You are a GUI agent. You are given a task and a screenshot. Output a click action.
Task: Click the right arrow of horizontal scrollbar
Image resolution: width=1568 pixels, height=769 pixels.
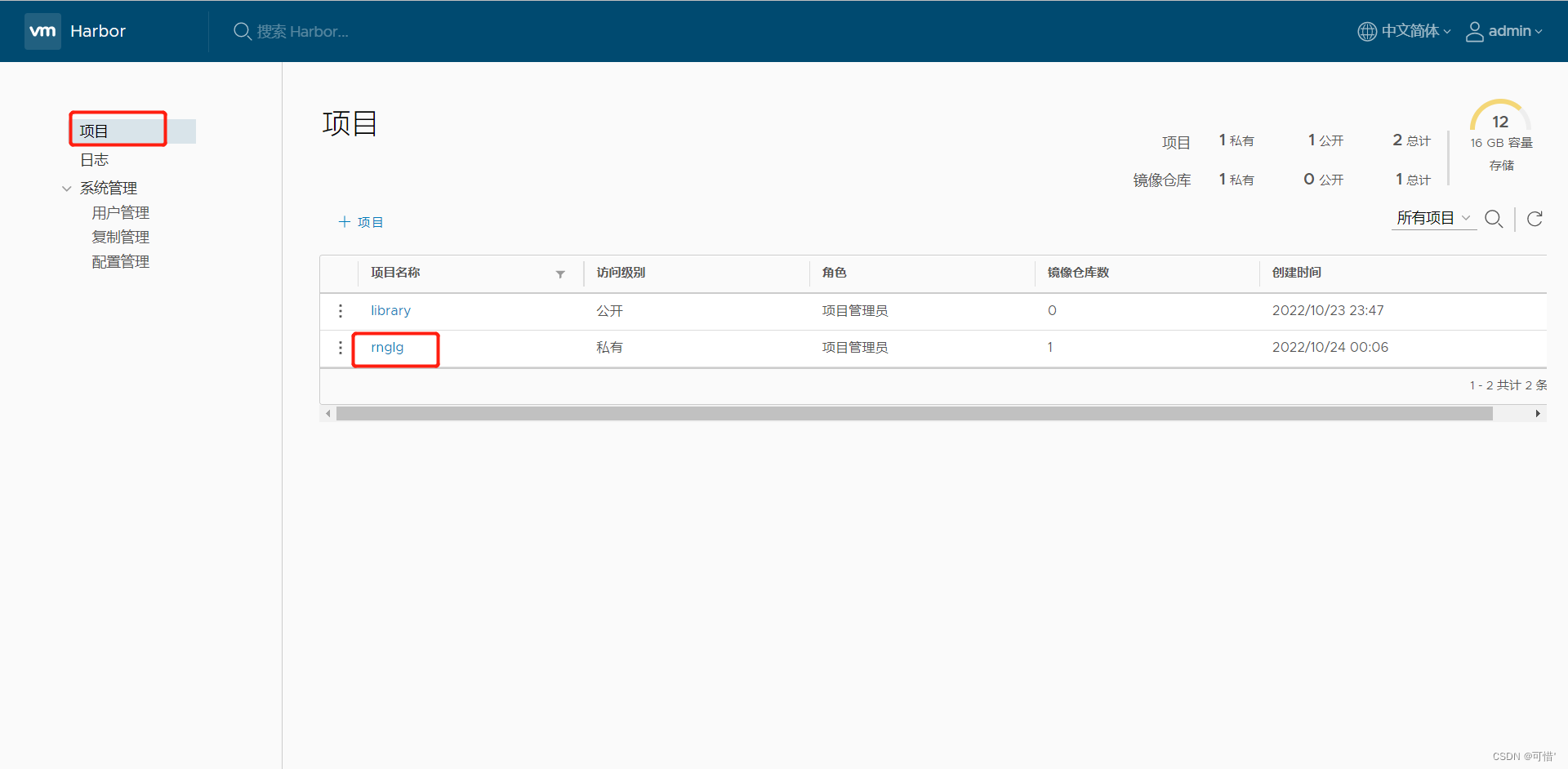coord(1538,414)
